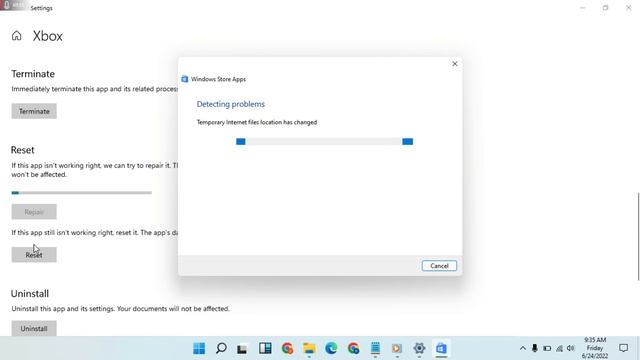Screen dimensions: 640x360
Task: Click the Uninstall button
Action: [x=34, y=328]
